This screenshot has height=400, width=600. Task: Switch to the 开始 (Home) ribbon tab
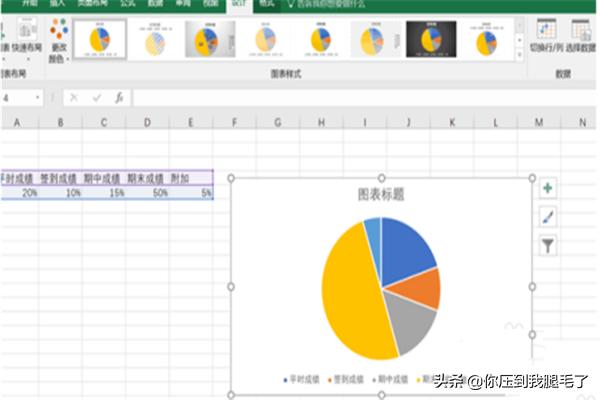click(x=30, y=3)
